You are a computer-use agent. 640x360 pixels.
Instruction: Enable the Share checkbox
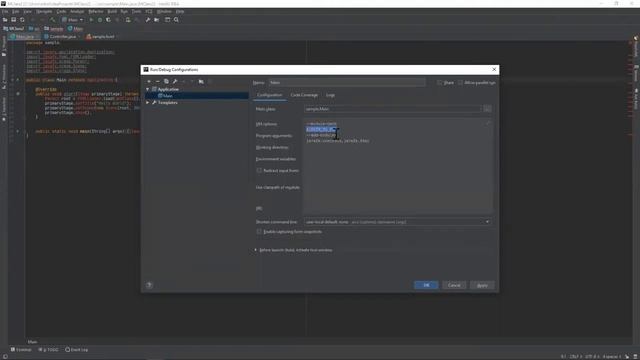coord(440,82)
